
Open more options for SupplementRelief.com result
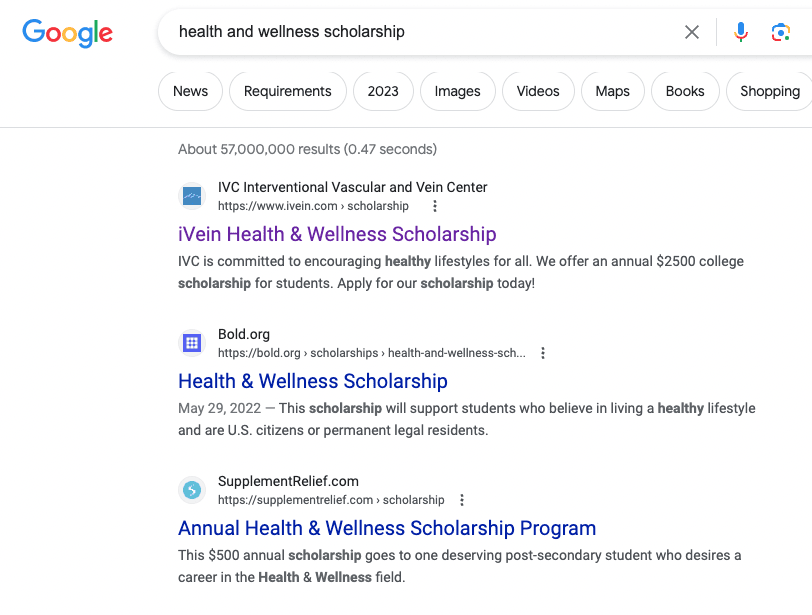462,500
